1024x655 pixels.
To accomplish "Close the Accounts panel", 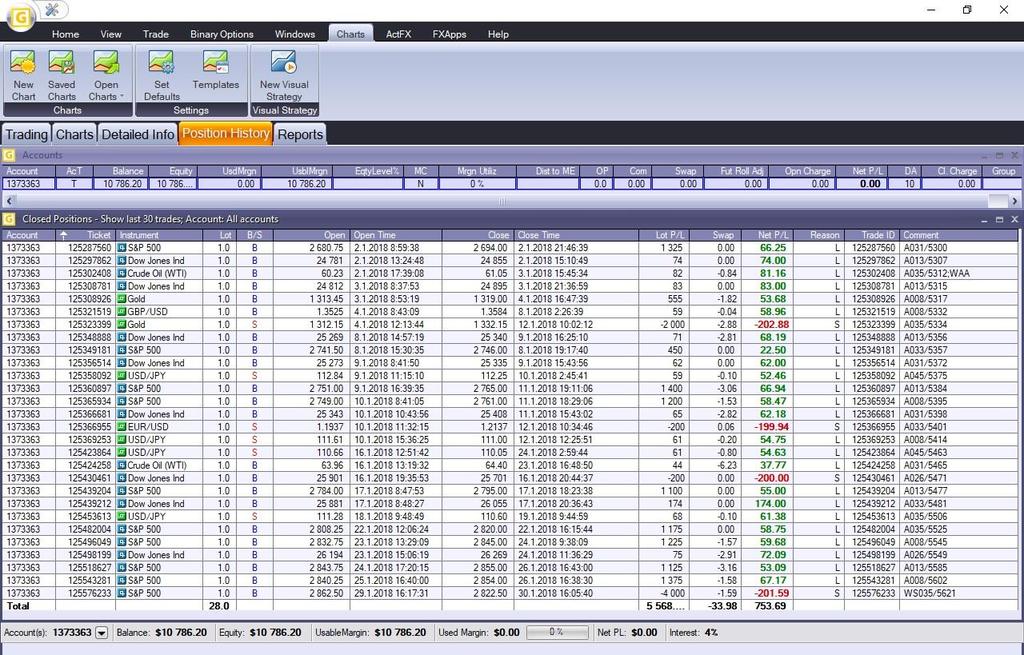I will click(x=1014, y=155).
